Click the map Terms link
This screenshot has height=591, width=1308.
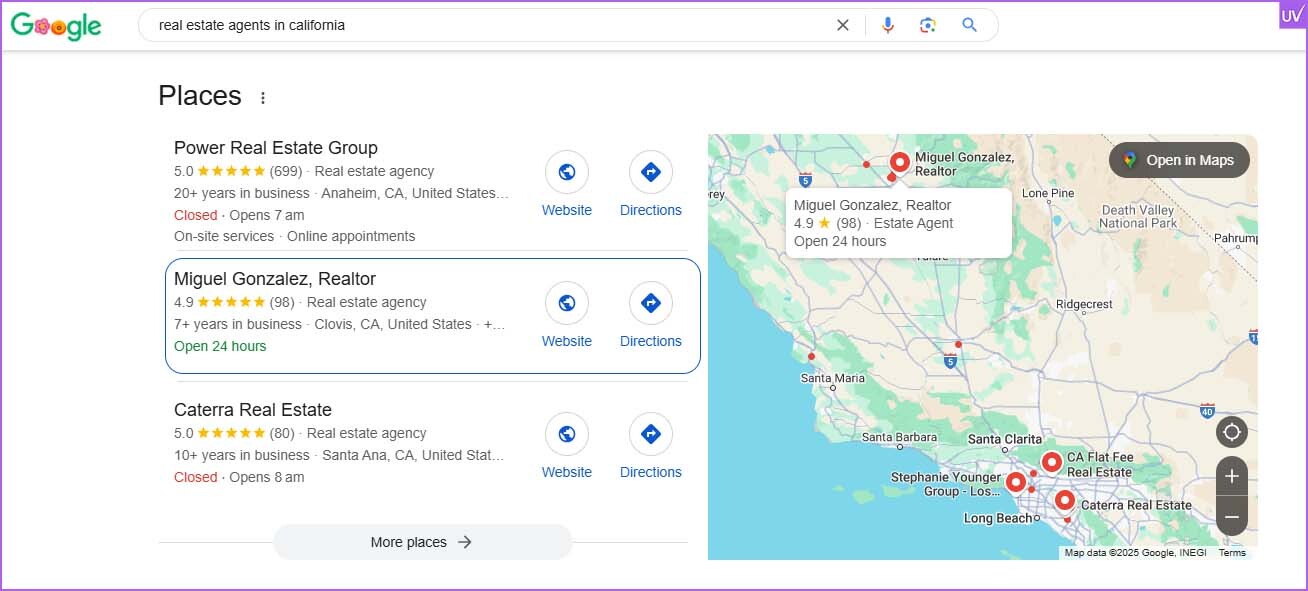1232,553
